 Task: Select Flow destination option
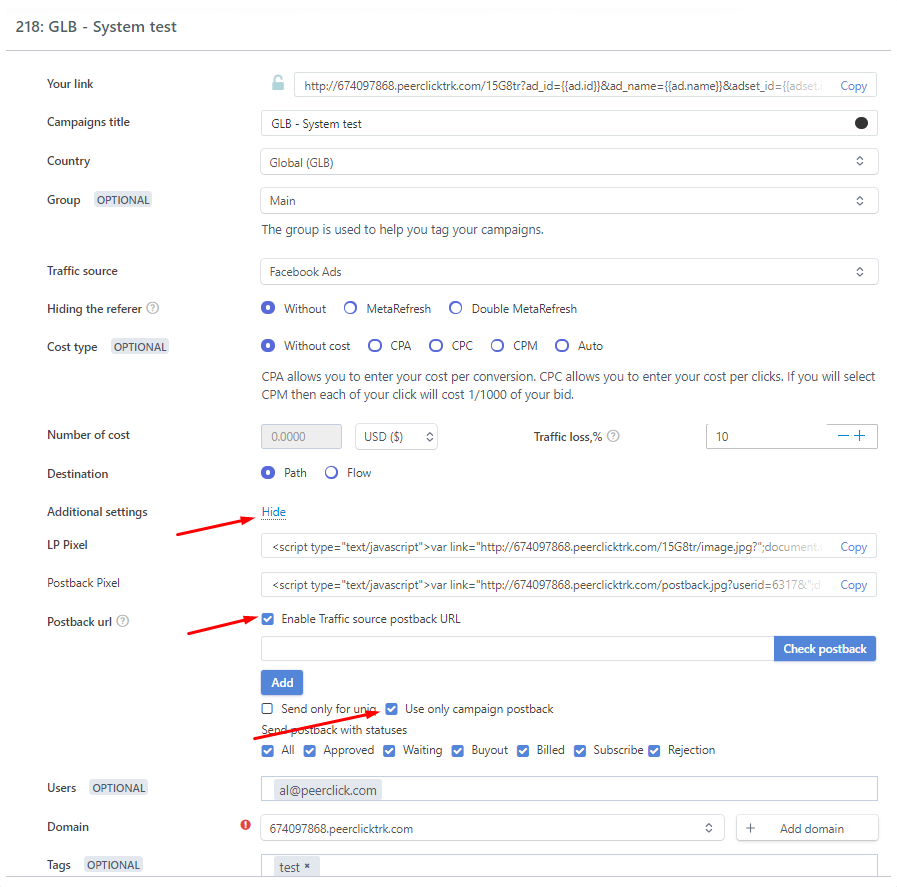point(331,472)
